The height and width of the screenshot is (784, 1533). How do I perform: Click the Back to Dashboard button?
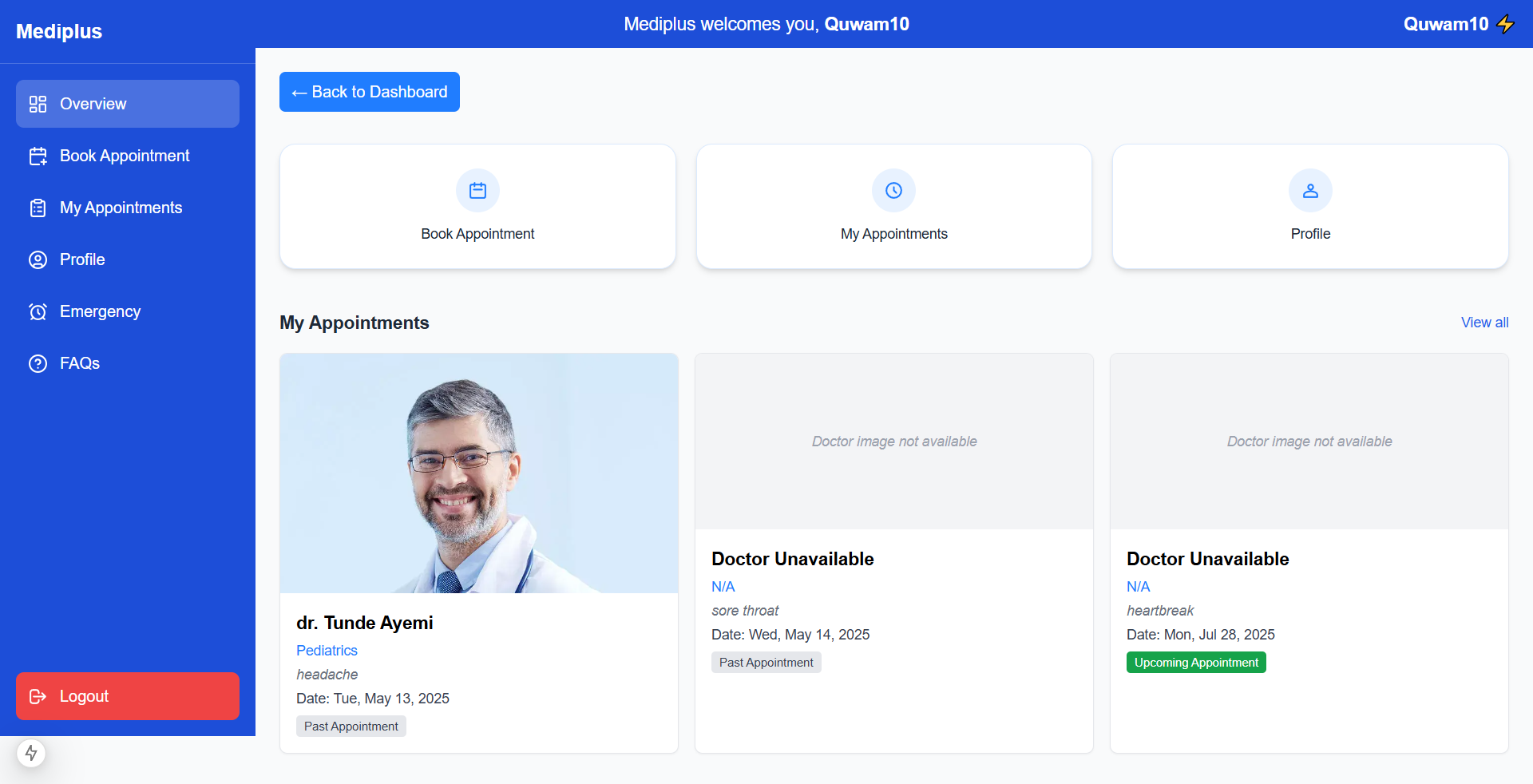click(x=370, y=92)
